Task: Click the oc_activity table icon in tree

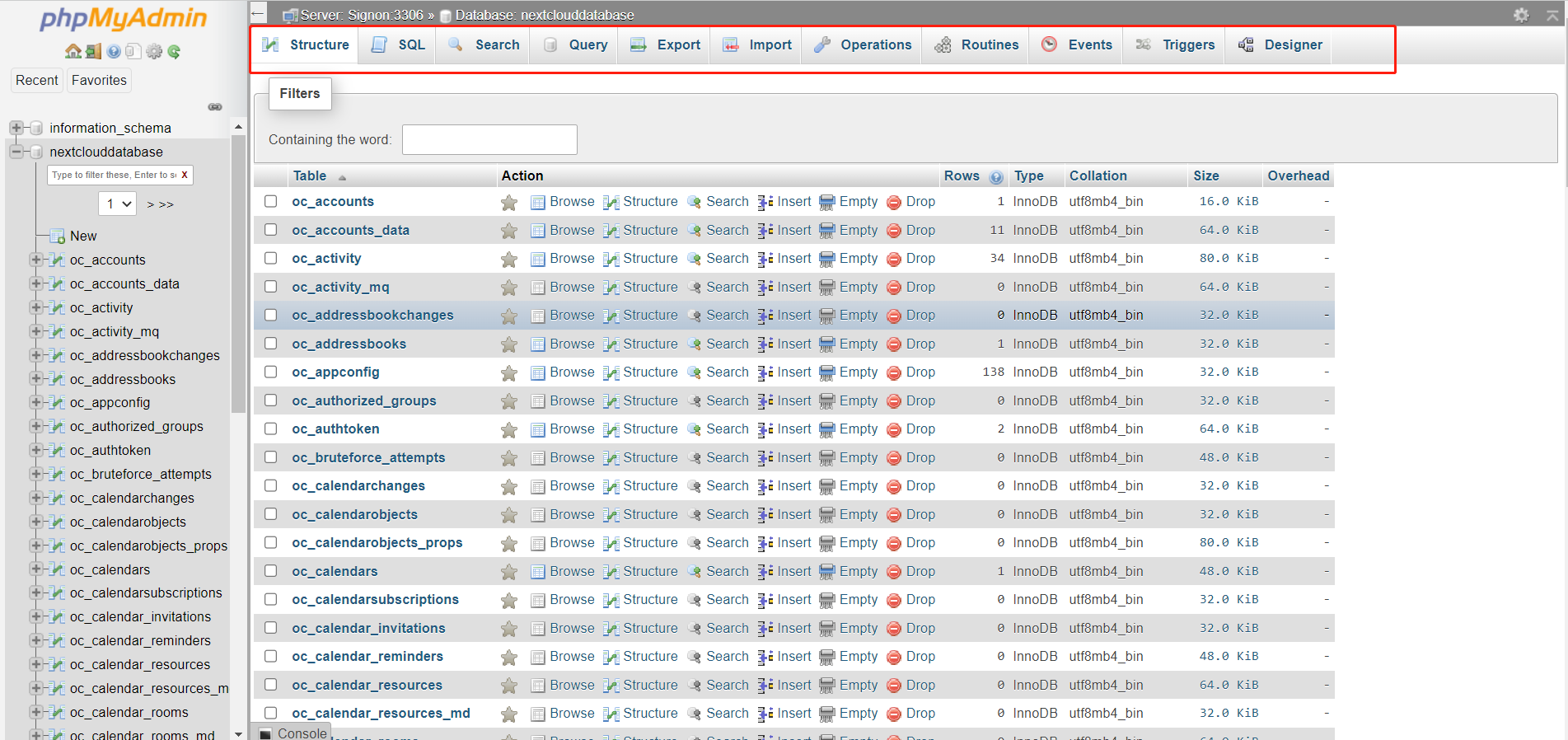Action: pyautogui.click(x=57, y=307)
